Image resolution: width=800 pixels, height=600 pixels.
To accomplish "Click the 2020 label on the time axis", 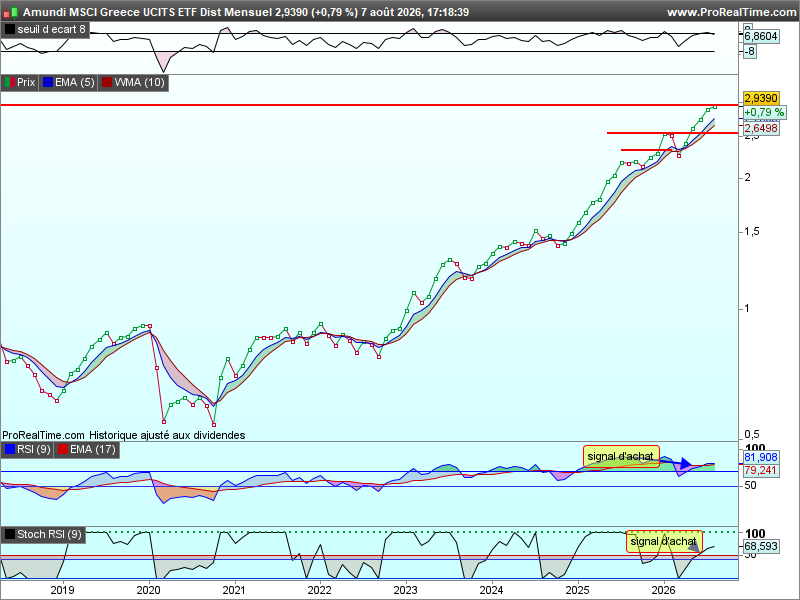I will (x=148, y=590).
